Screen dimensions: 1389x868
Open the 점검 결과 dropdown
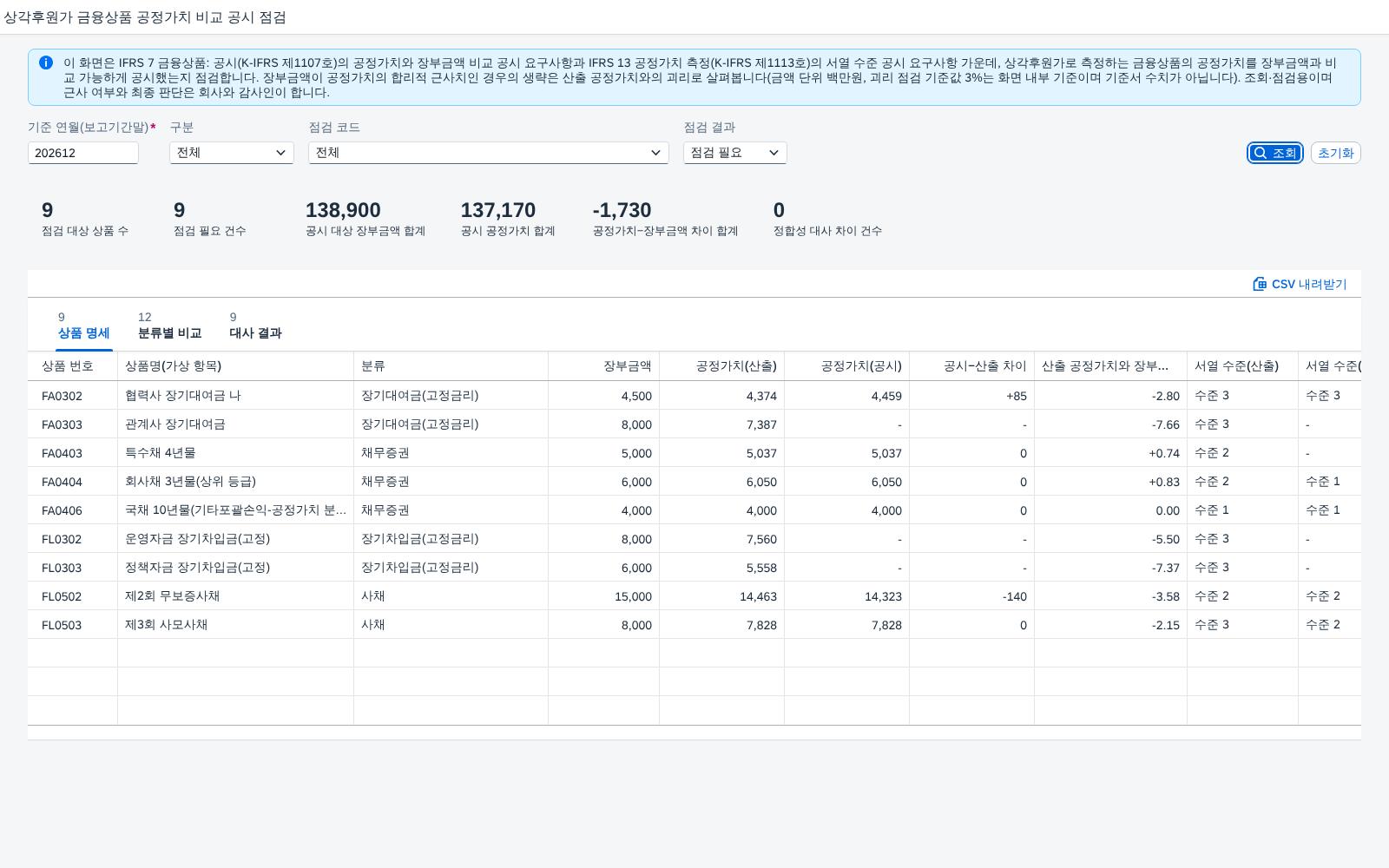pos(735,153)
